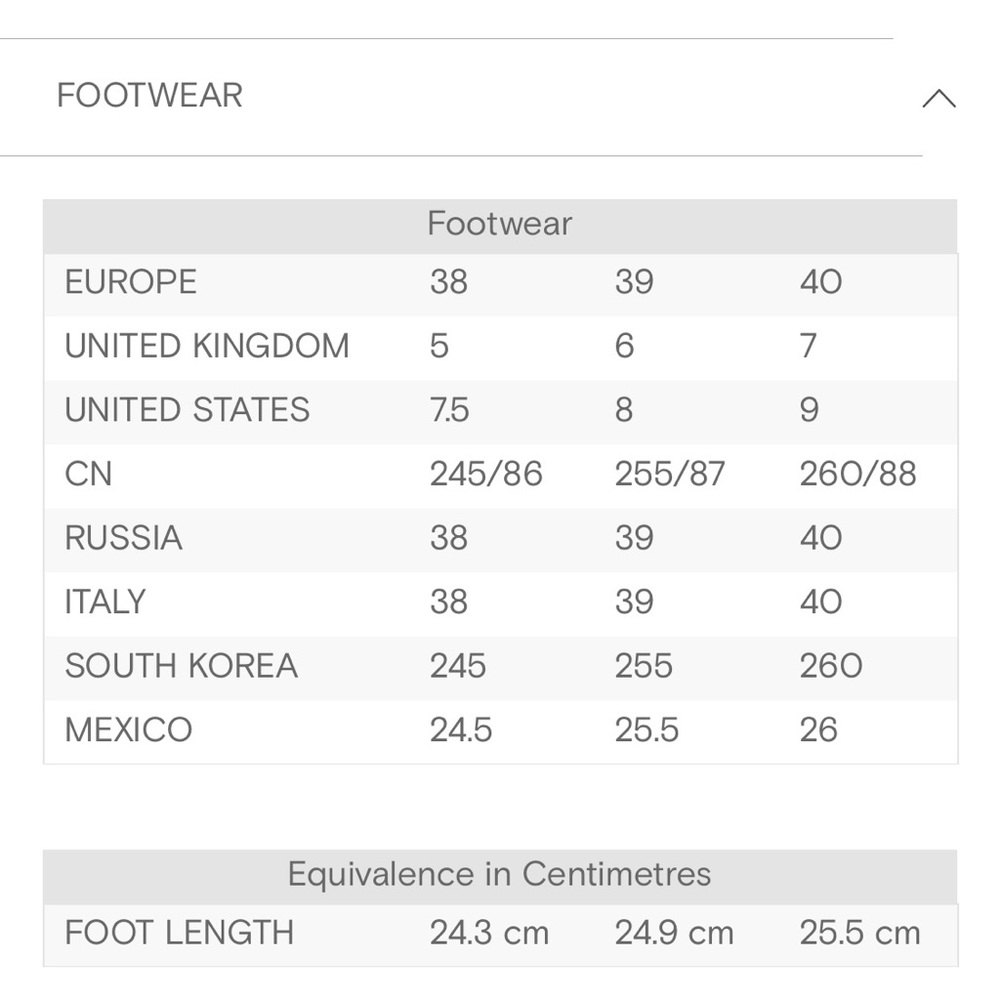This screenshot has height=1000, width=1000.
Task: Collapse the FOOTWEAR section chevron
Action: (x=939, y=99)
